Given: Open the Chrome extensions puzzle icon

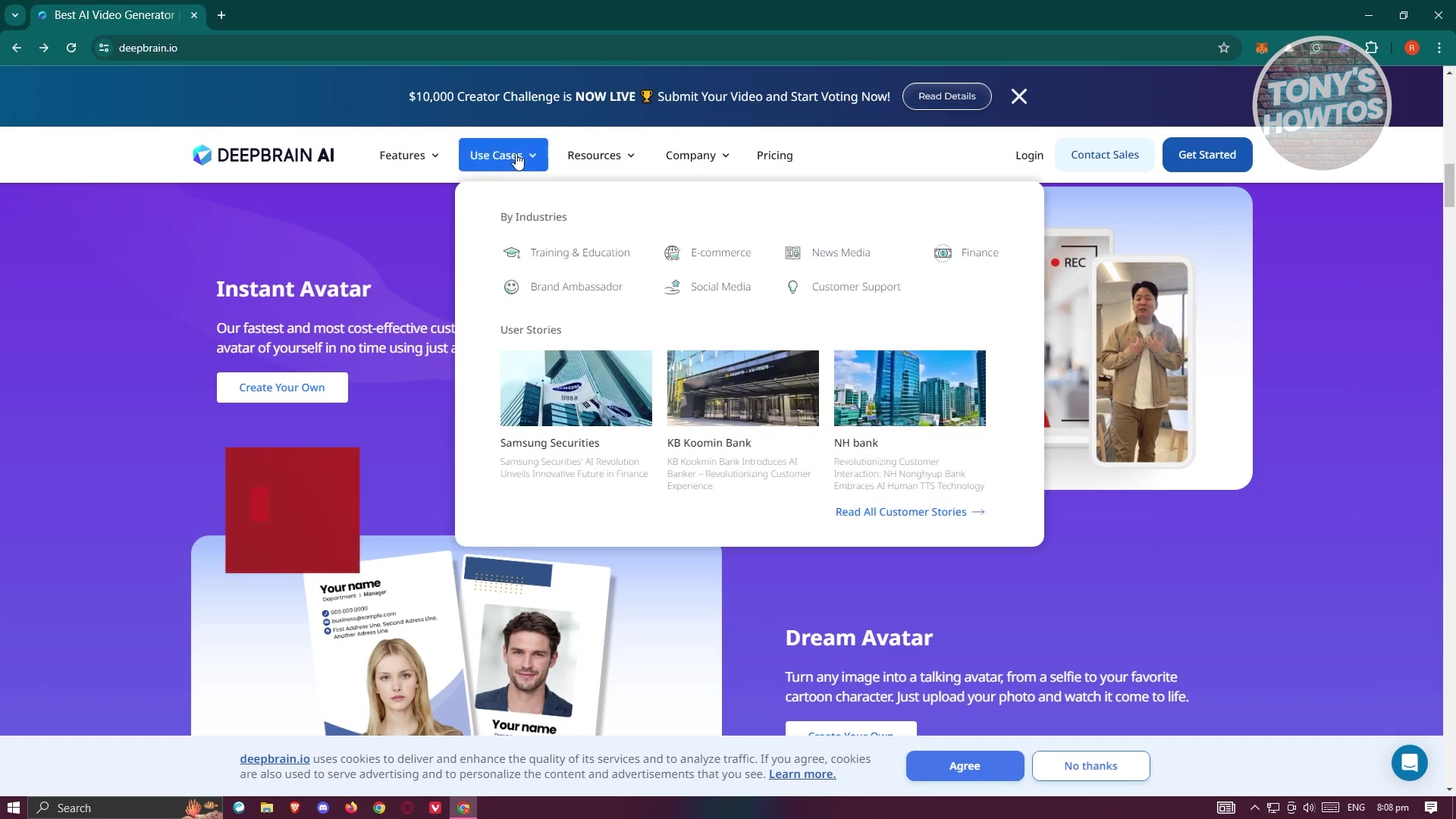Looking at the screenshot, I should point(1371,48).
